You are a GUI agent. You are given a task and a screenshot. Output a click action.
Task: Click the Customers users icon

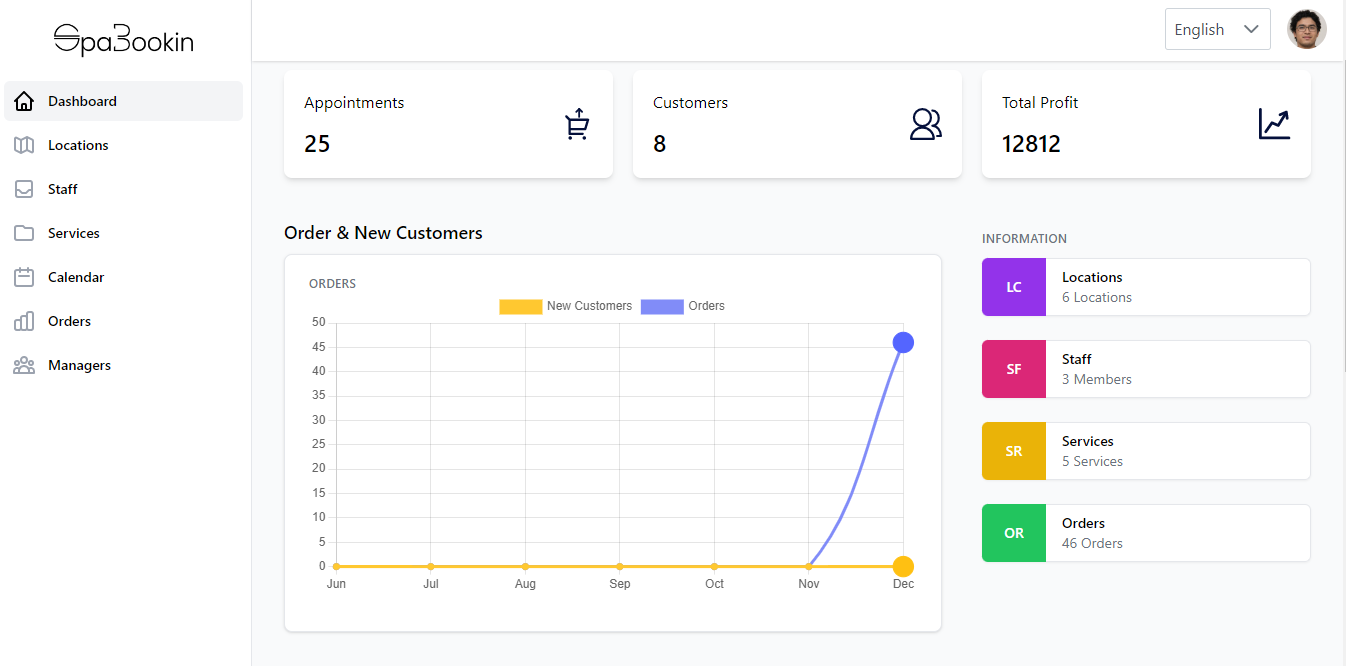(926, 124)
